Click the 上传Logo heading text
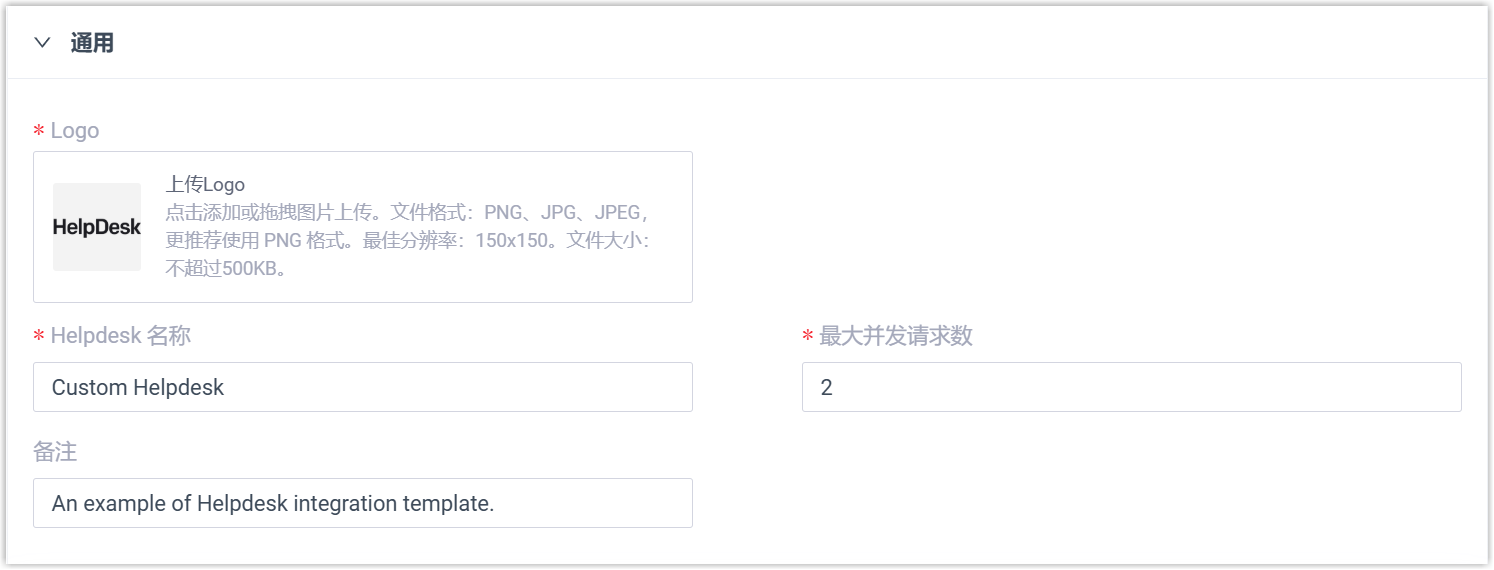 point(205,184)
